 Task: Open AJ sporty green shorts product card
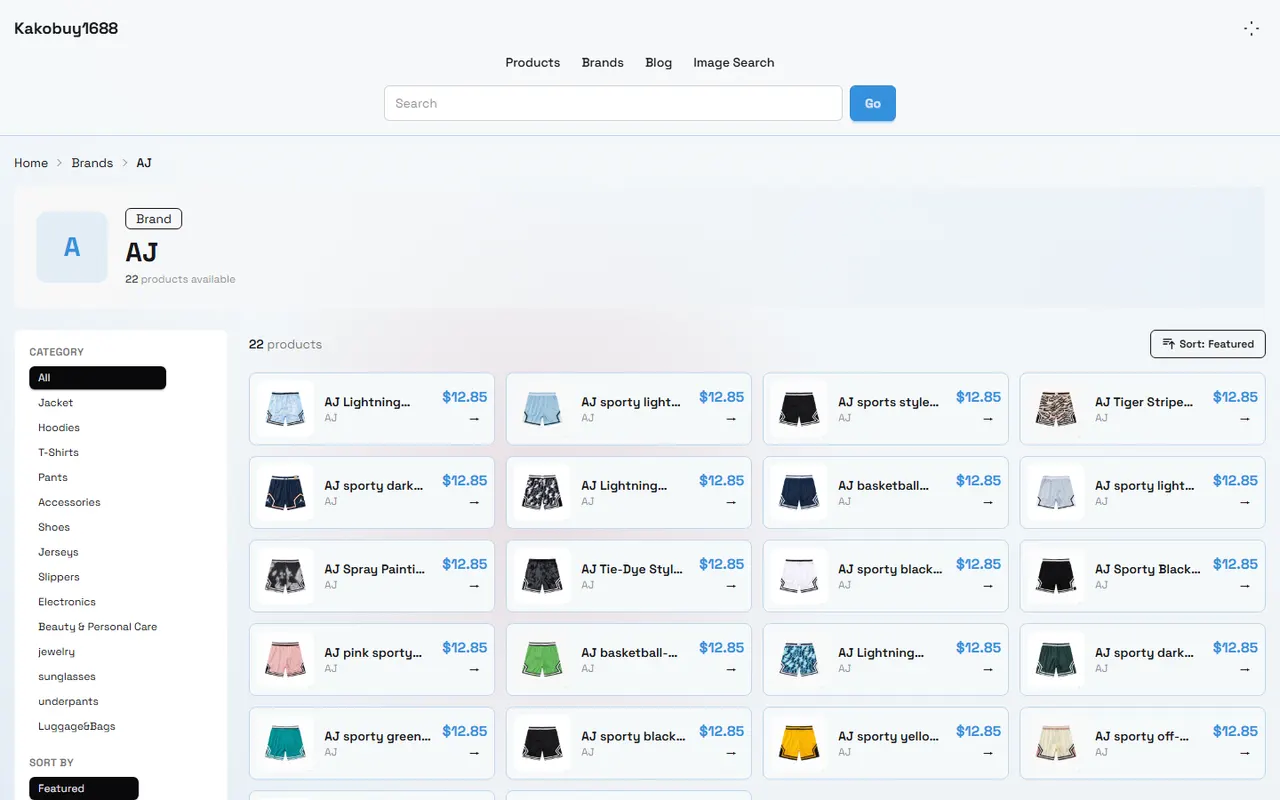click(372, 743)
